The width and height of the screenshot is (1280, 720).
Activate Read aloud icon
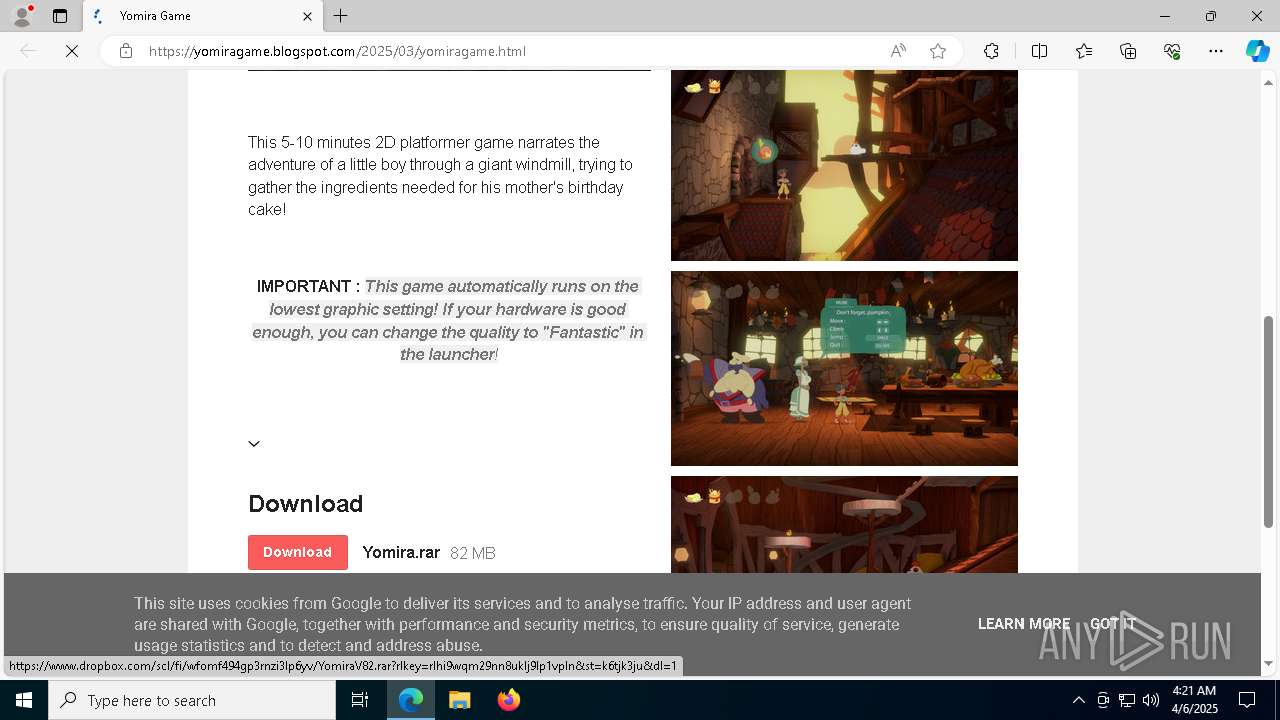click(x=898, y=51)
